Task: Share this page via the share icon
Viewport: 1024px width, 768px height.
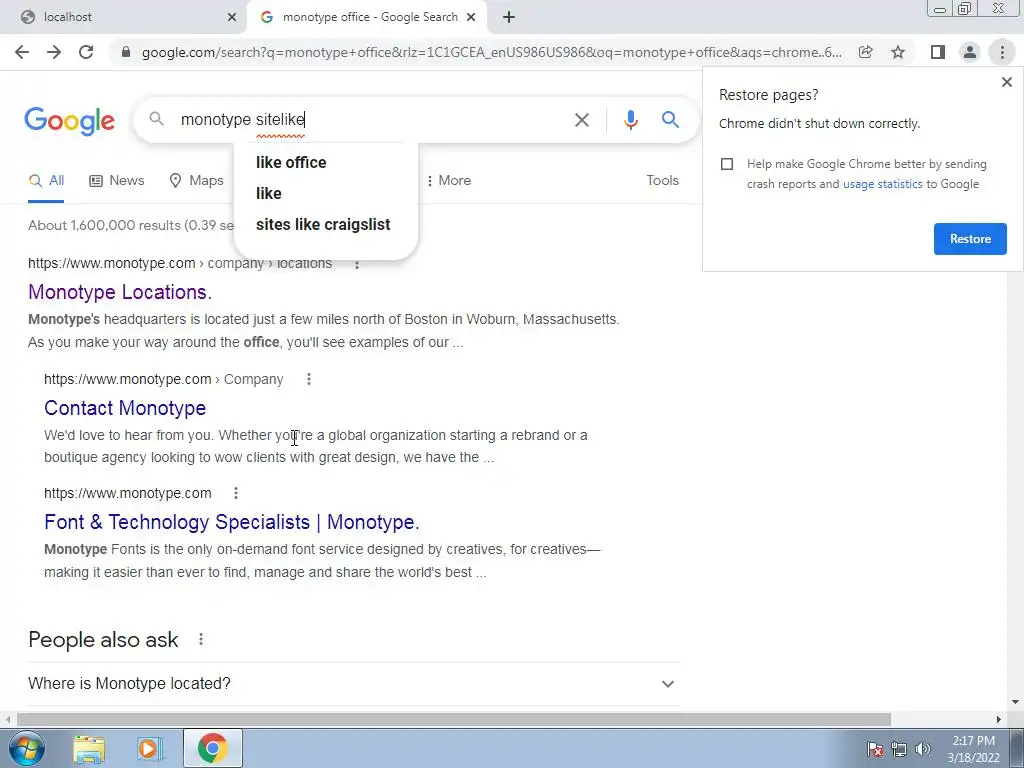Action: click(x=865, y=52)
